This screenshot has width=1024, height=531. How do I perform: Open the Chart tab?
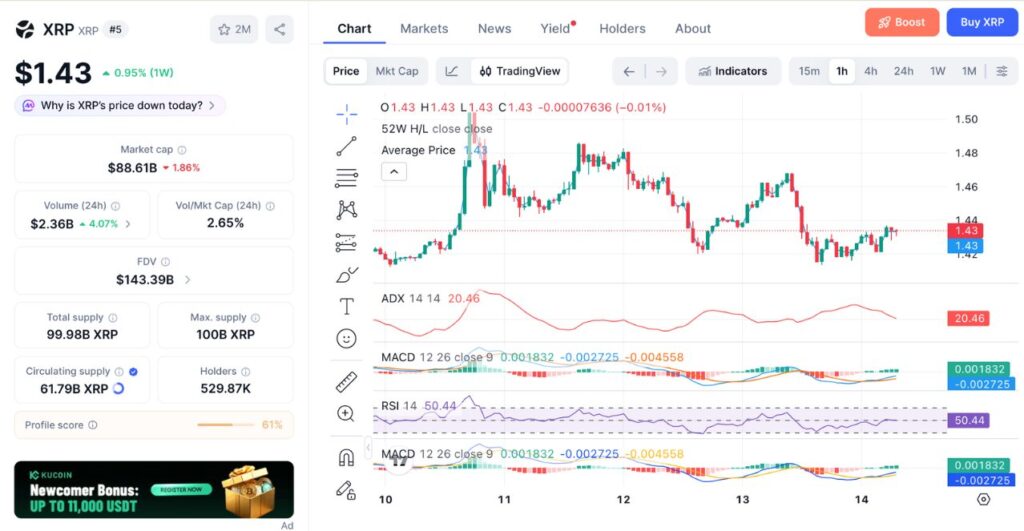coord(354,29)
